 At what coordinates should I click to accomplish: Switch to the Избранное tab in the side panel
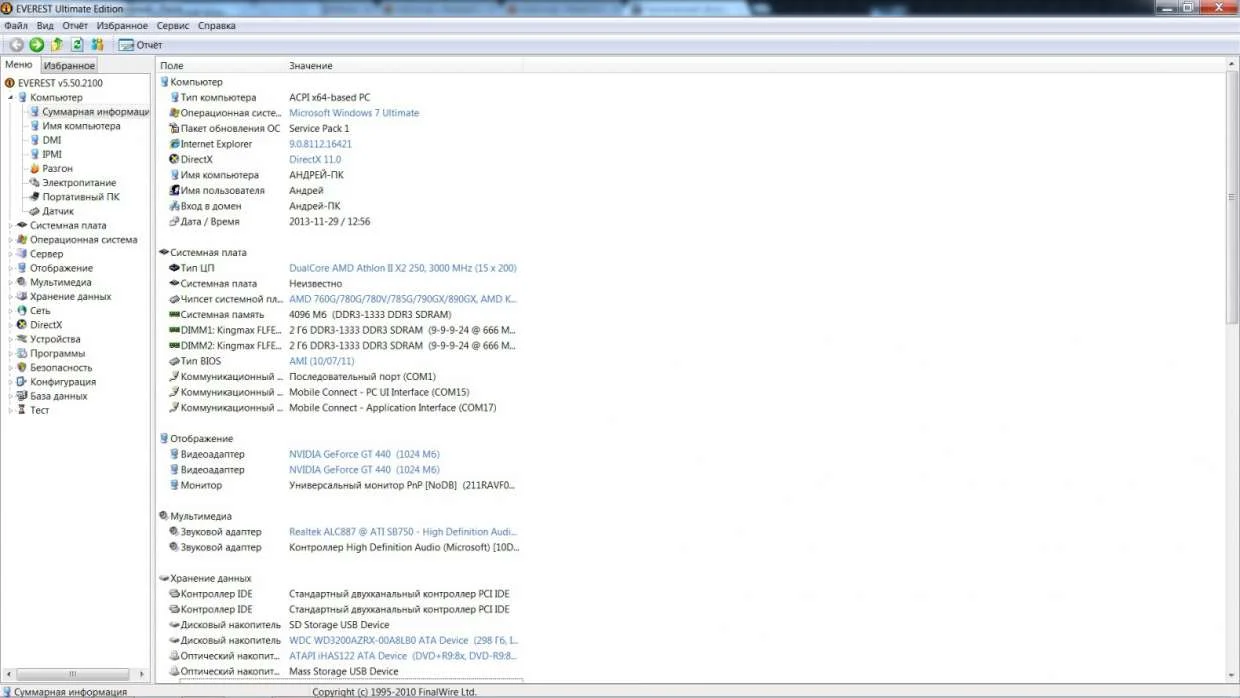69,65
